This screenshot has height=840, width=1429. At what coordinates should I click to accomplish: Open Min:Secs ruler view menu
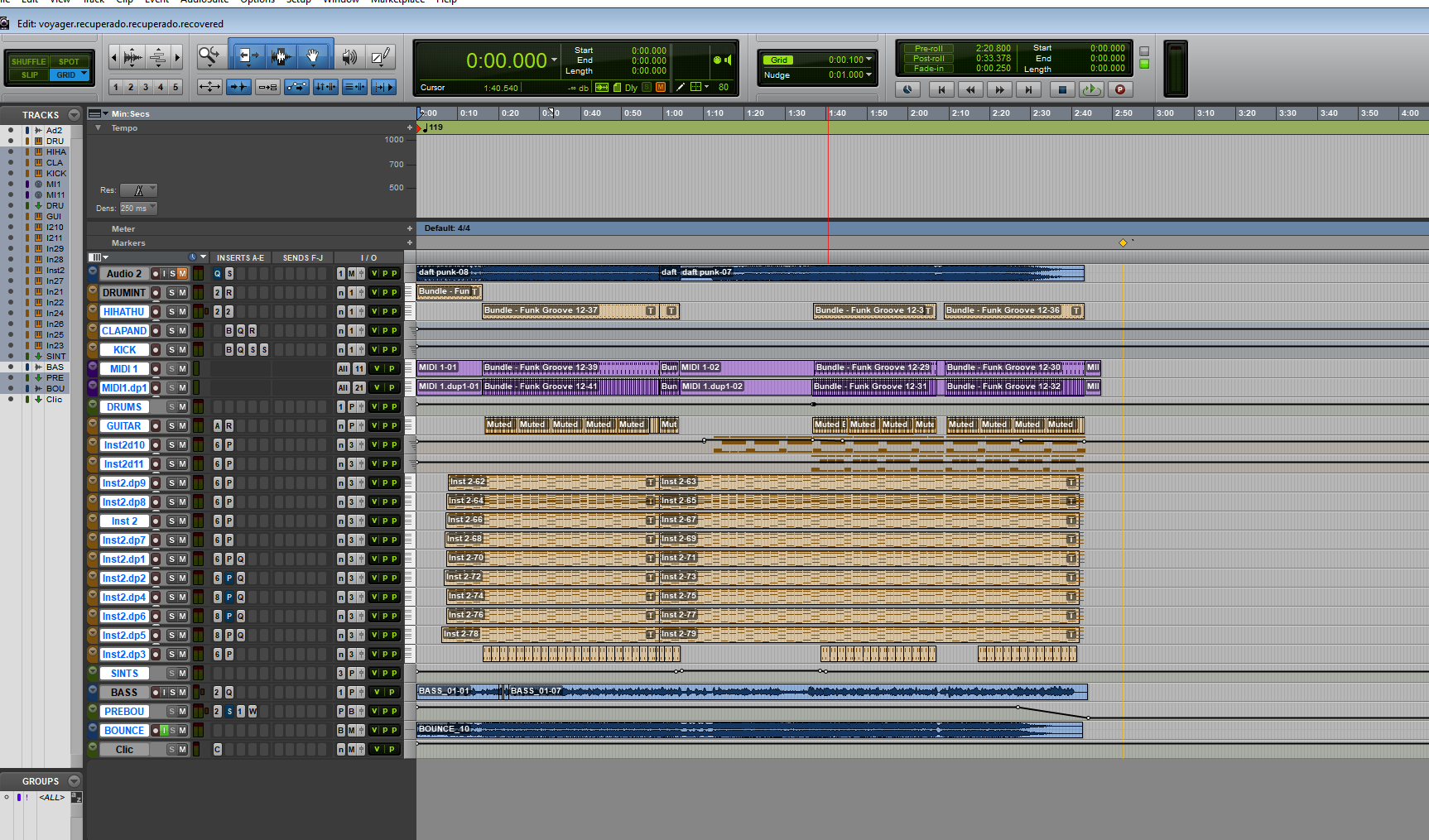[99, 114]
